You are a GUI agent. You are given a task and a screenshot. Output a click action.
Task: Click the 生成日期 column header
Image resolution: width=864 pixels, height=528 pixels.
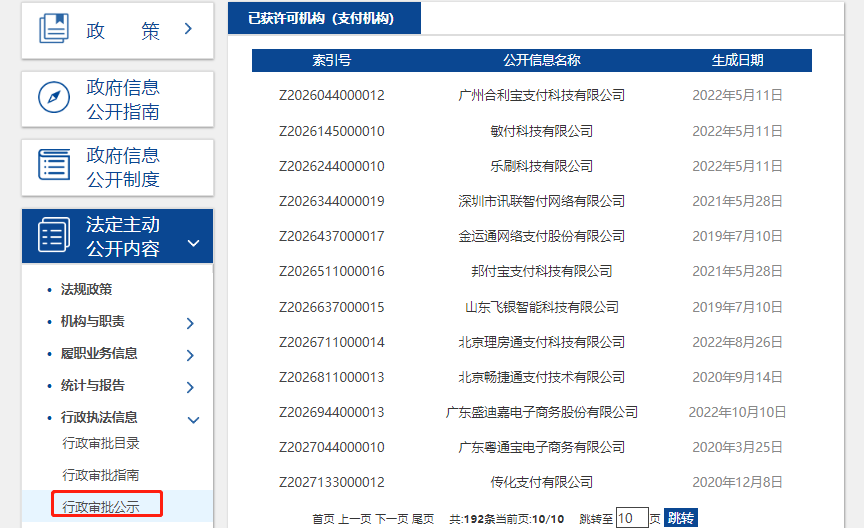(x=737, y=60)
